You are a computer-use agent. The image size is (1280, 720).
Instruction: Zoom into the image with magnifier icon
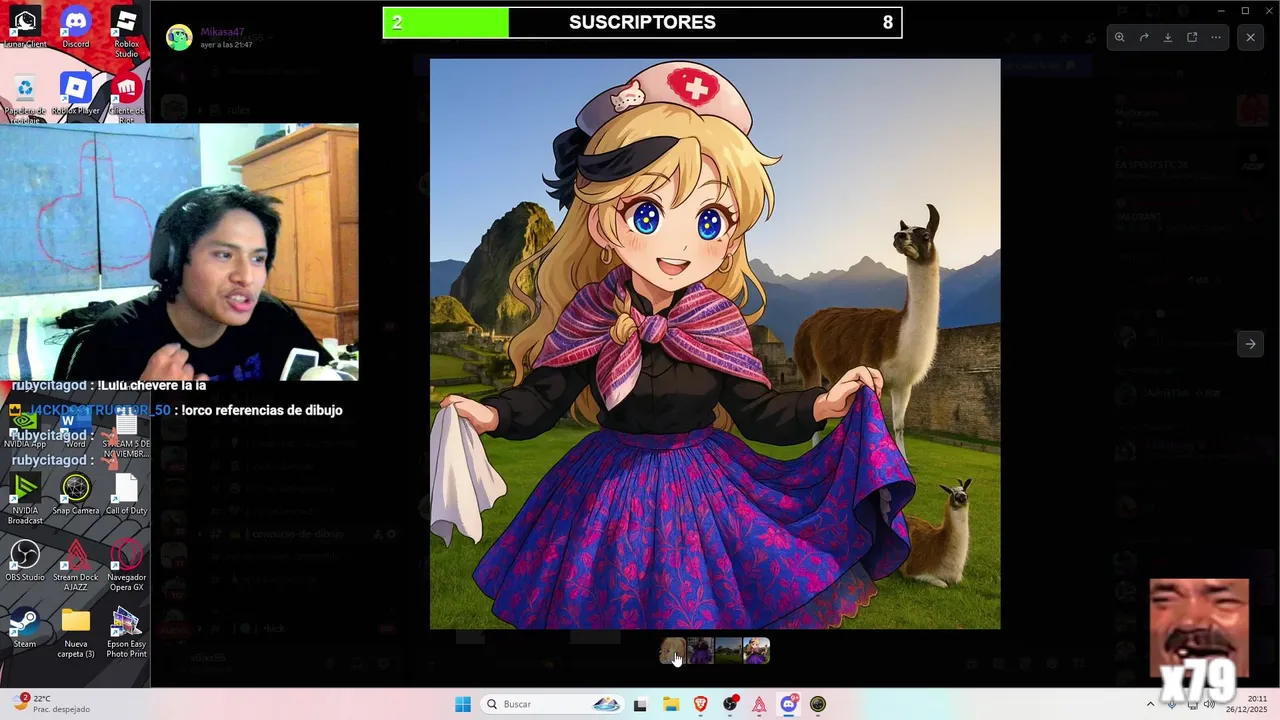(x=1119, y=37)
